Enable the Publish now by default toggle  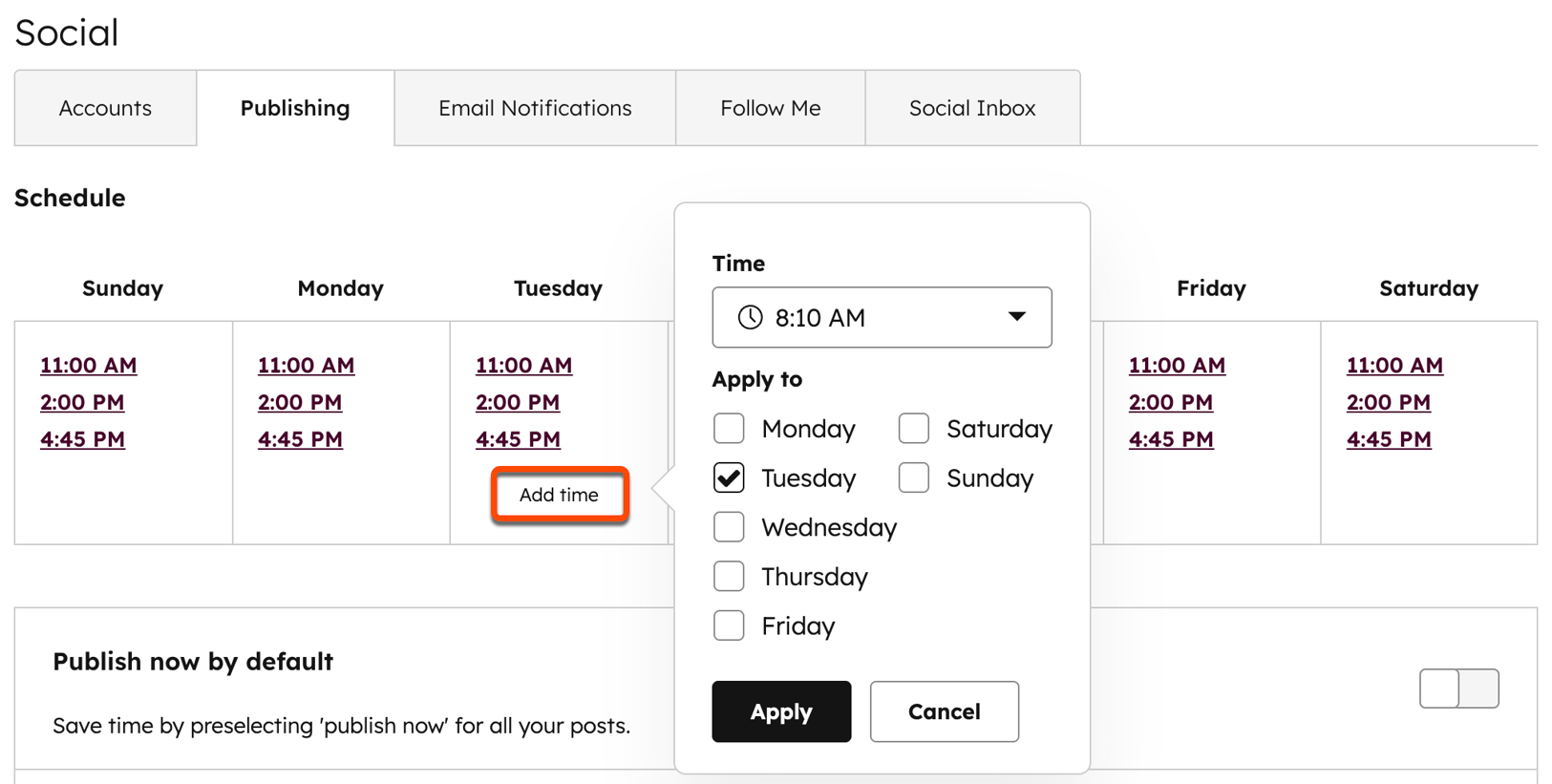[1457, 688]
